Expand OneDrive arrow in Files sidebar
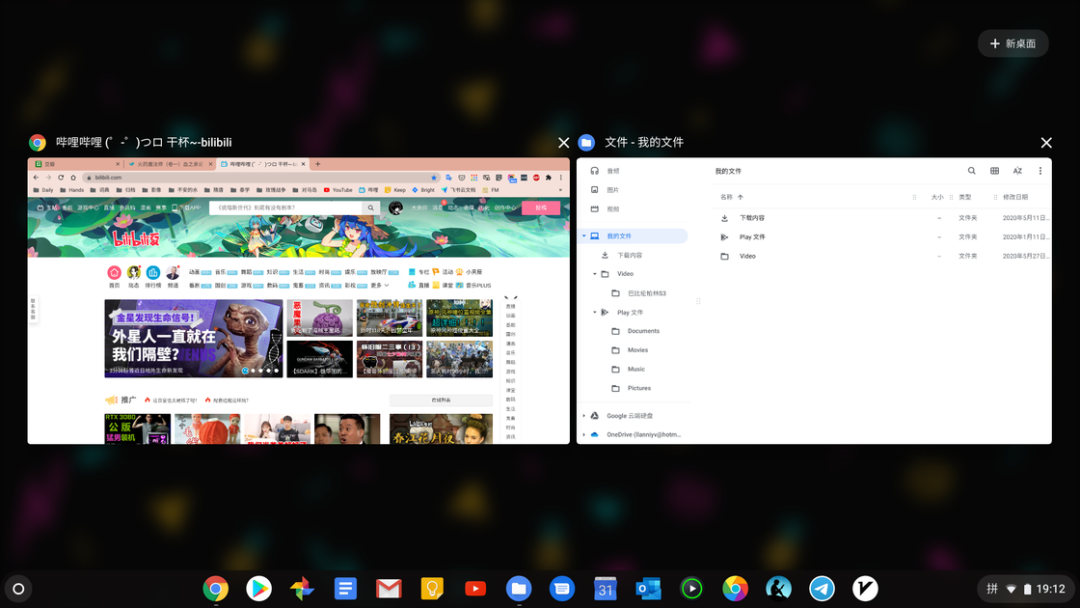Viewport: 1080px width, 608px height. tap(584, 434)
